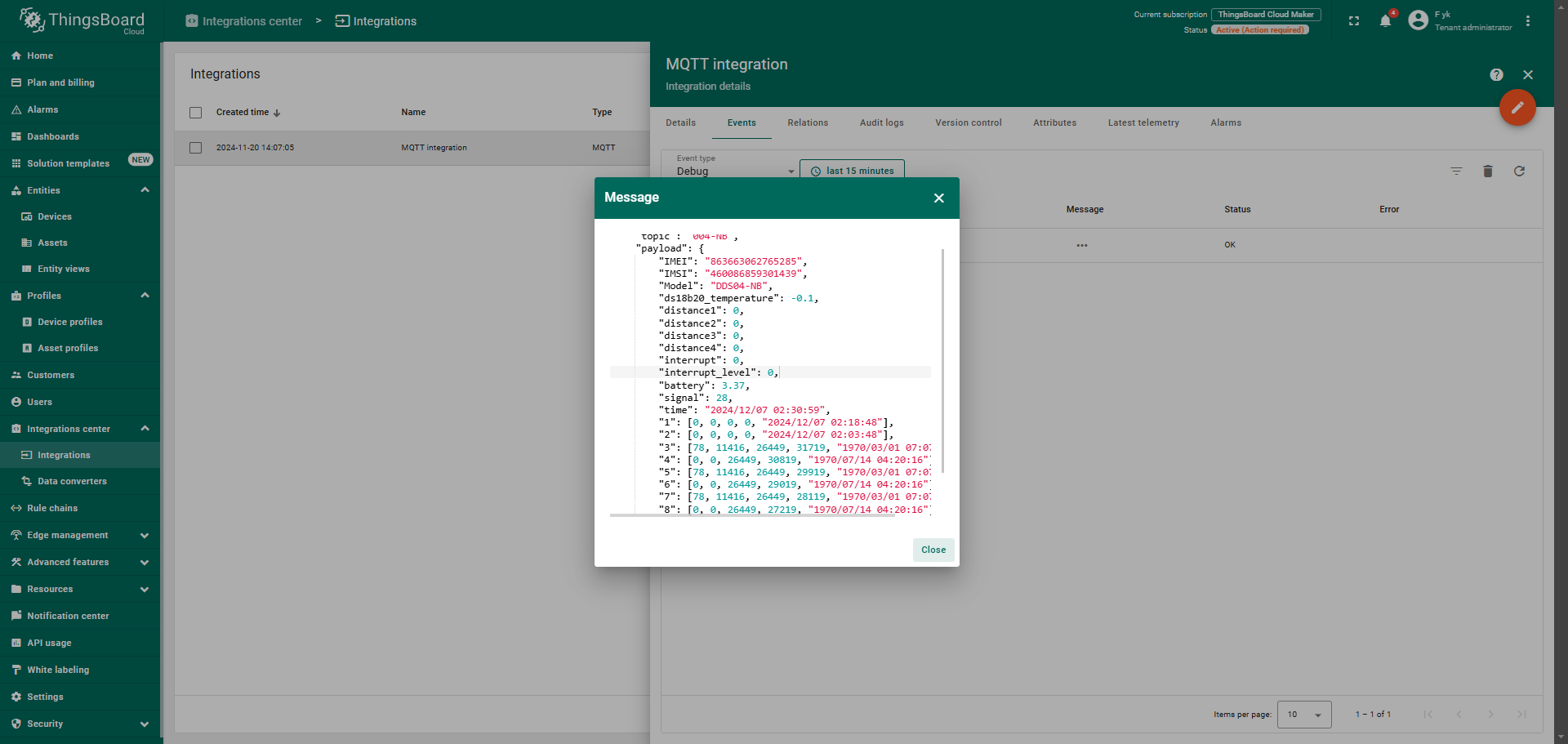The image size is (1568, 744).
Task: Switch to the Alarms tab in the details panel
Action: (1226, 123)
